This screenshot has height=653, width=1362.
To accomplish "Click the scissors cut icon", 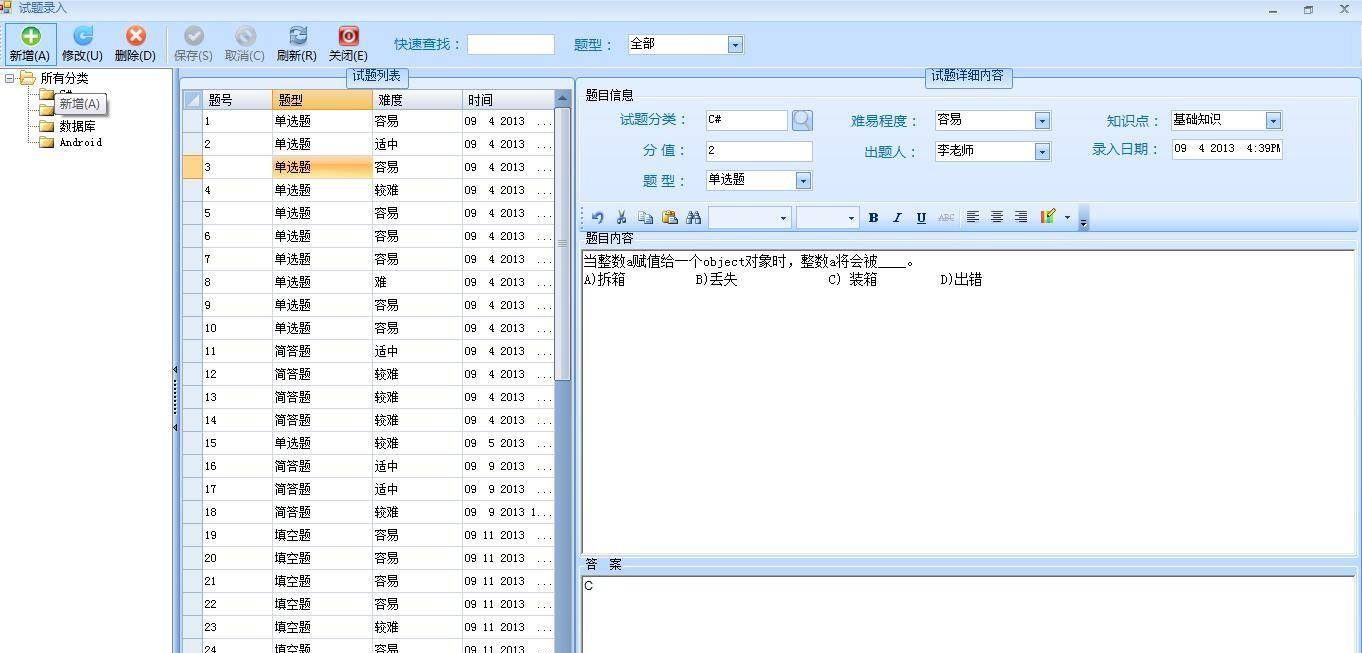I will pos(621,217).
